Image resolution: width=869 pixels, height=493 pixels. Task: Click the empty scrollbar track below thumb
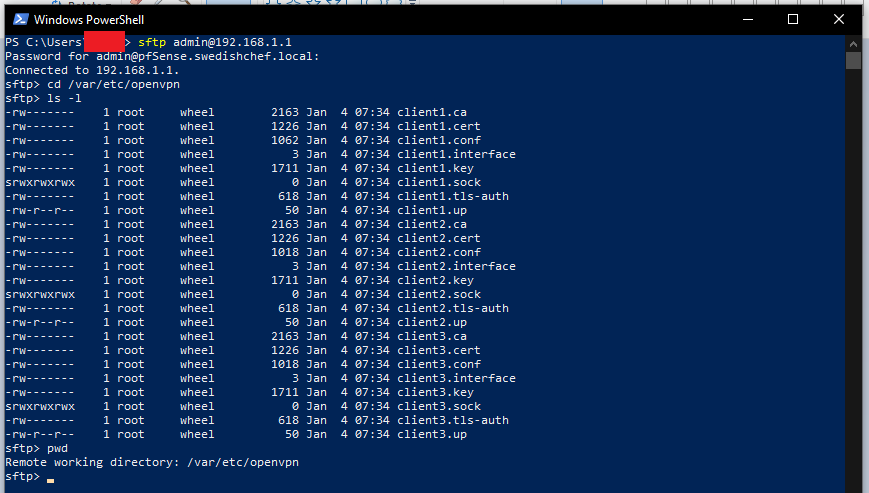click(853, 277)
